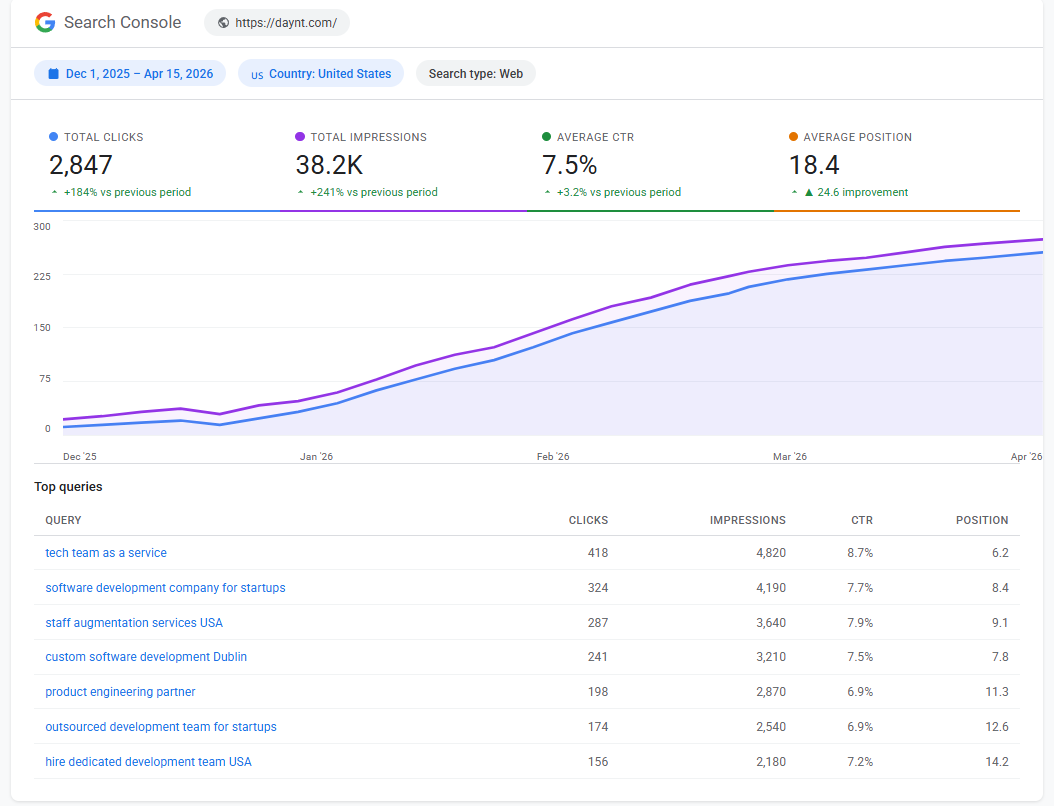Open the https://daynt.com/ property selector
The height and width of the screenshot is (806, 1054).
pos(277,23)
